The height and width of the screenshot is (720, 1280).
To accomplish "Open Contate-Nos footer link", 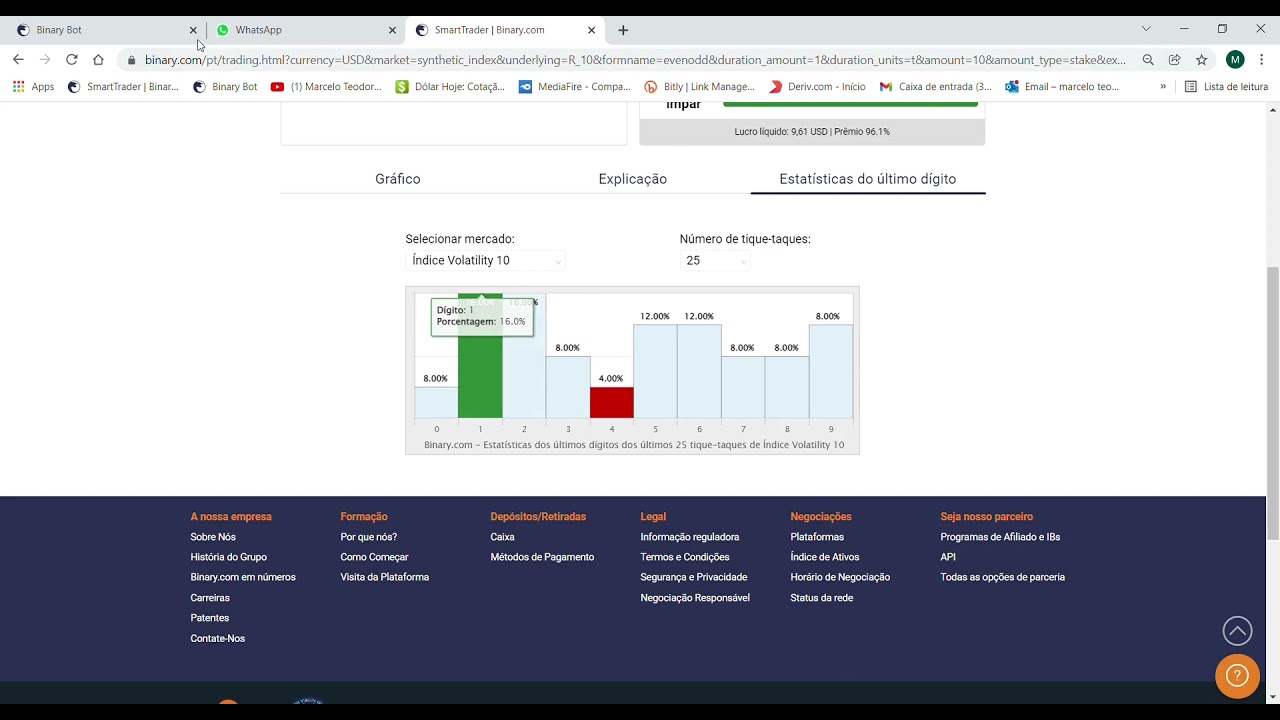I will tap(218, 638).
